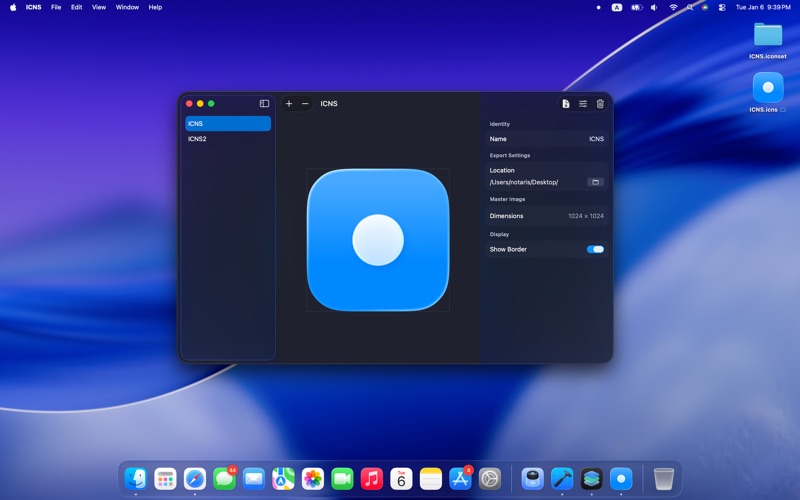Click the keyboard input source A icon
This screenshot has width=800, height=500.
pos(617,7)
